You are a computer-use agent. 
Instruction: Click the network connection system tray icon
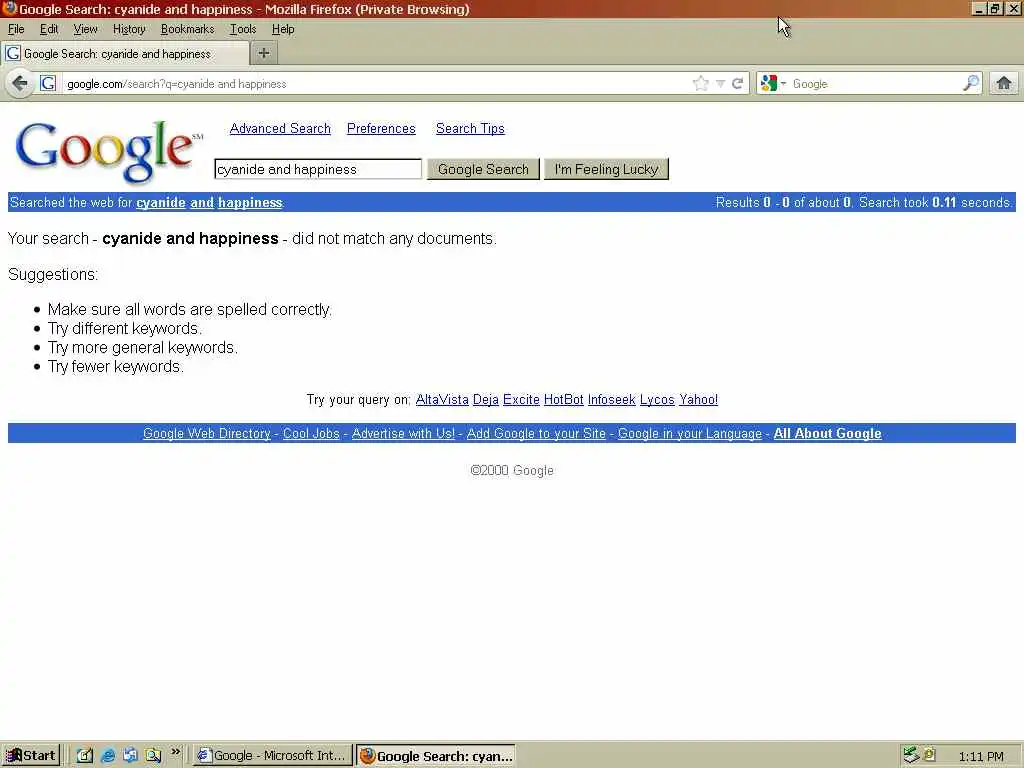[x=911, y=755]
